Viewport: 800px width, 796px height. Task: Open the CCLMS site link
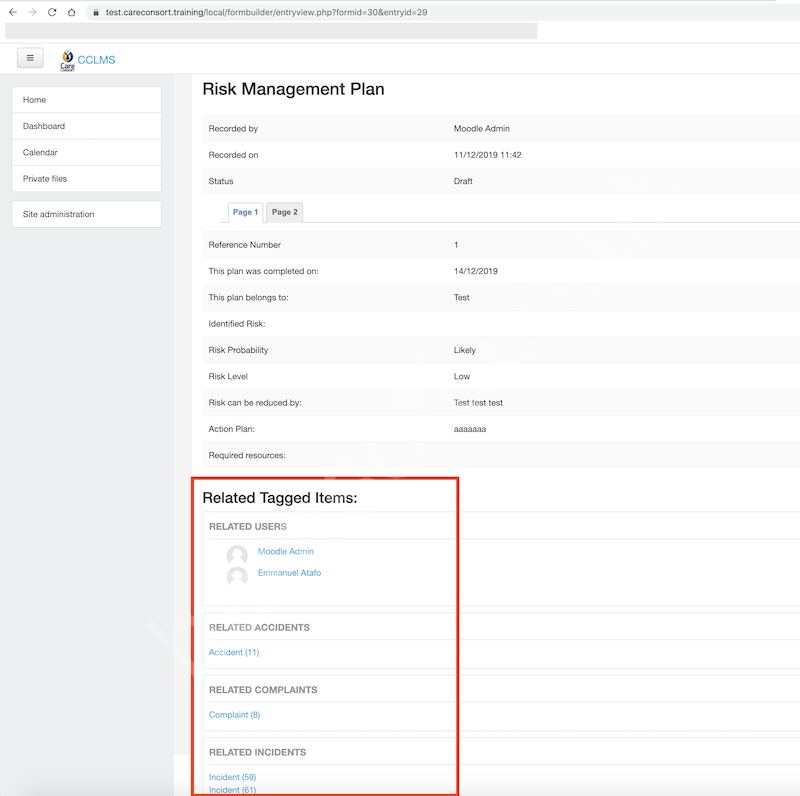tap(96, 60)
